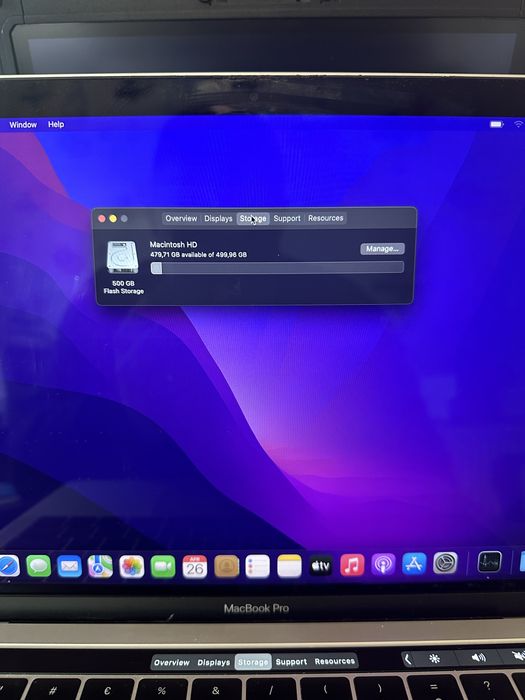525x700 pixels.
Task: Open Messages from the Dock
Action: coord(38,566)
